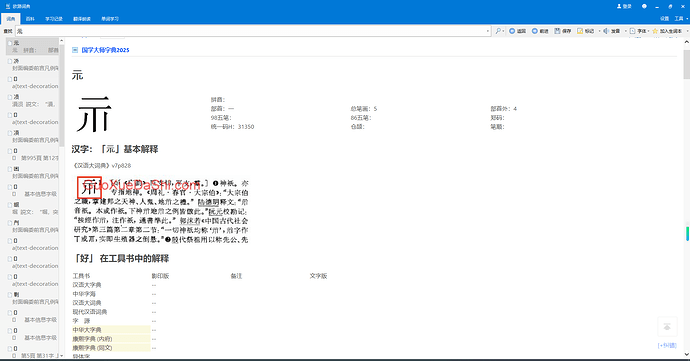Click the back-to-top arrow button
Image resolution: width=690 pixels, height=361 pixels.
tap(667, 327)
